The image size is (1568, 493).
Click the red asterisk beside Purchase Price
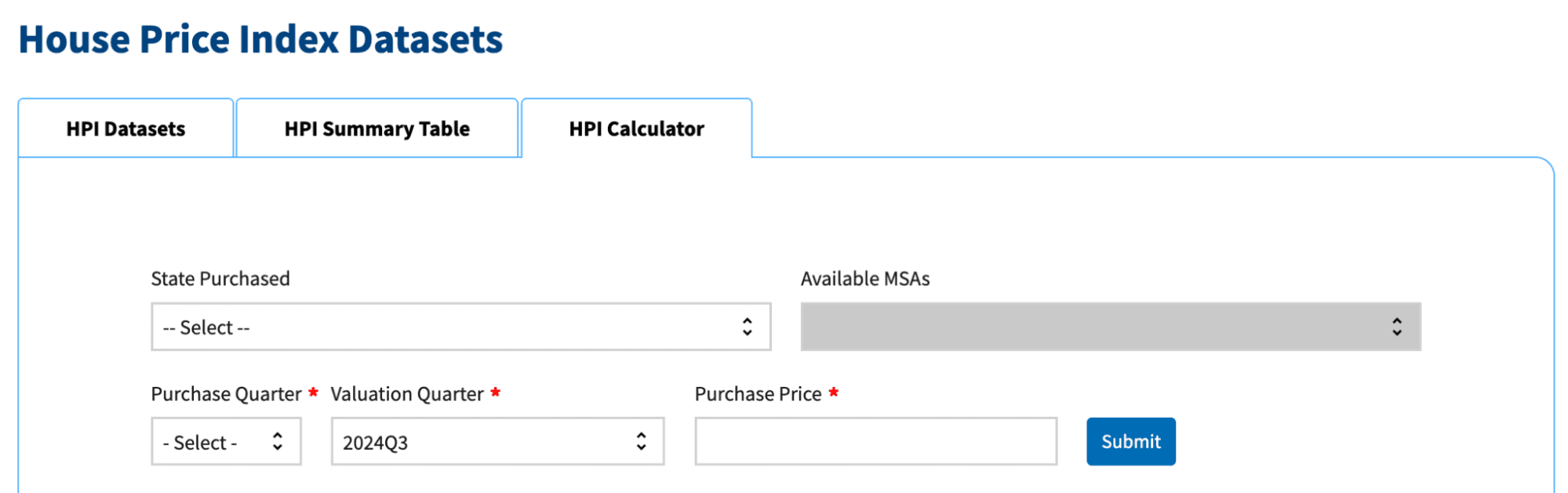[x=833, y=392]
